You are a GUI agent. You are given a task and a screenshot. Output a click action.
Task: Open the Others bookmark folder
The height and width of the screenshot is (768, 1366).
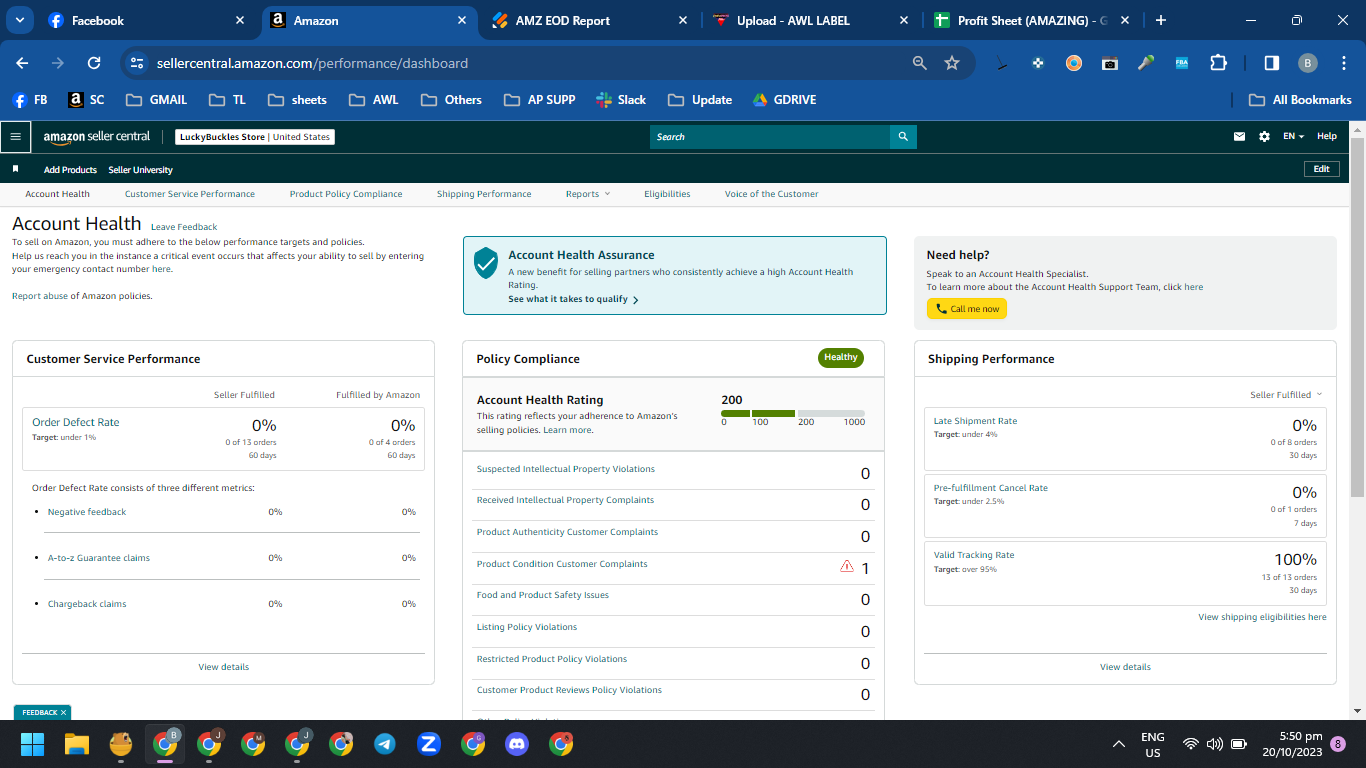pos(452,100)
